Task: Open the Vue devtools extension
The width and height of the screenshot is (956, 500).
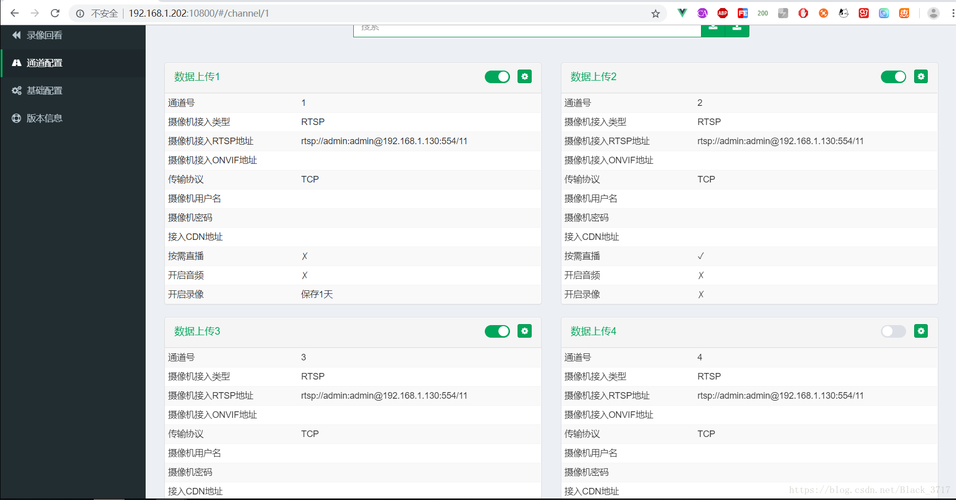Action: point(682,13)
